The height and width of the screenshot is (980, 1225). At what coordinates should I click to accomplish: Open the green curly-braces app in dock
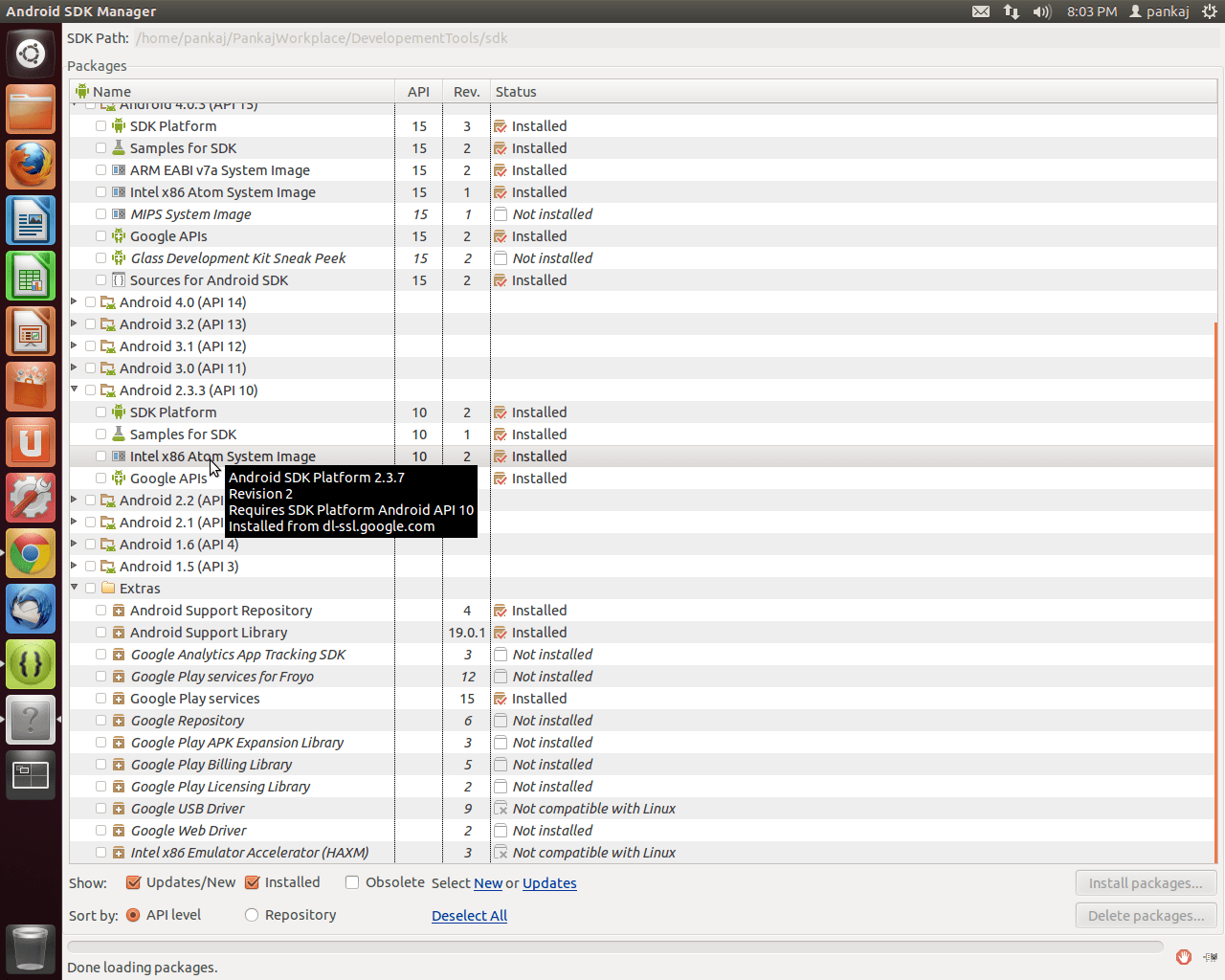(x=31, y=664)
